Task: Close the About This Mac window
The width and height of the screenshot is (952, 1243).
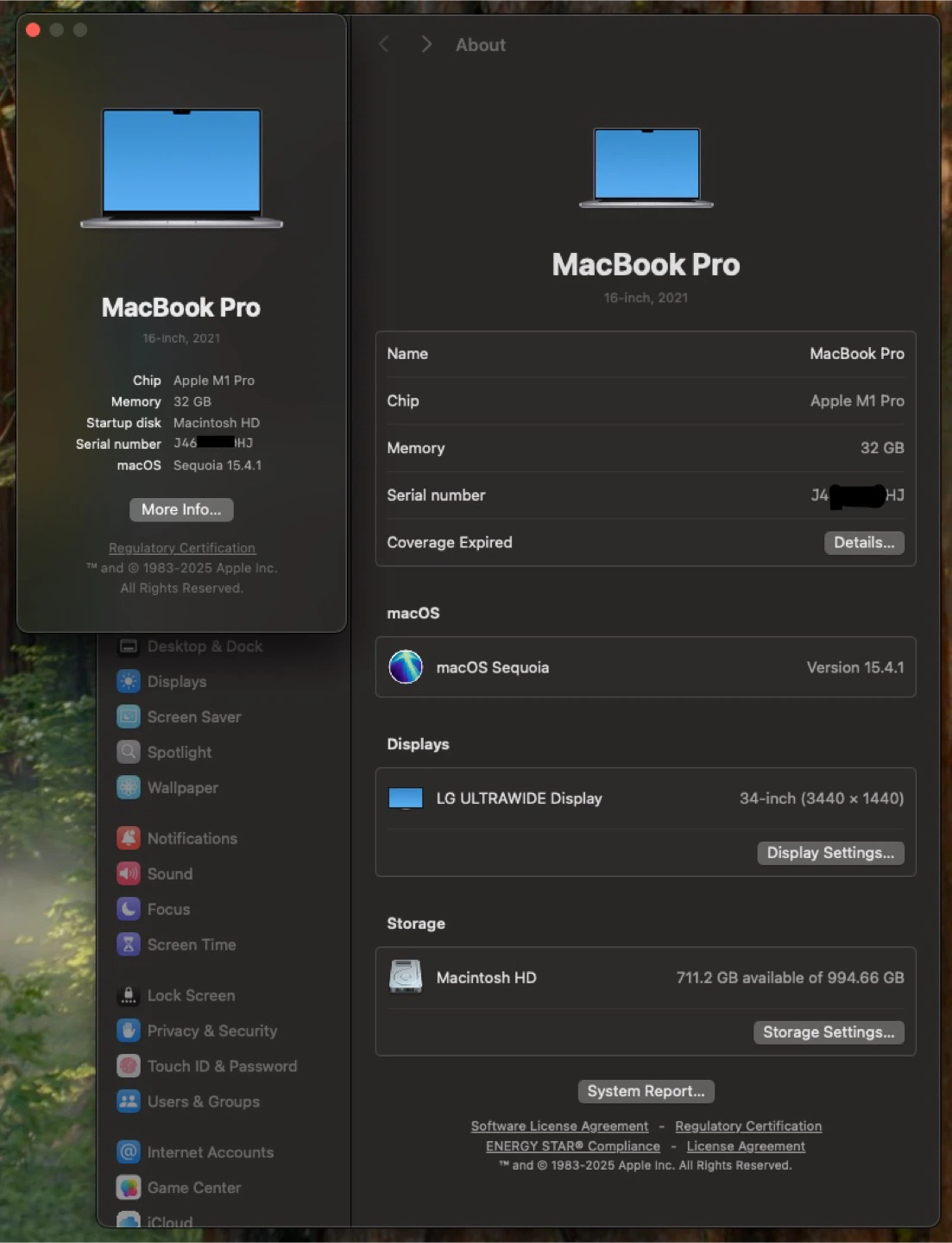Action: pyautogui.click(x=33, y=30)
